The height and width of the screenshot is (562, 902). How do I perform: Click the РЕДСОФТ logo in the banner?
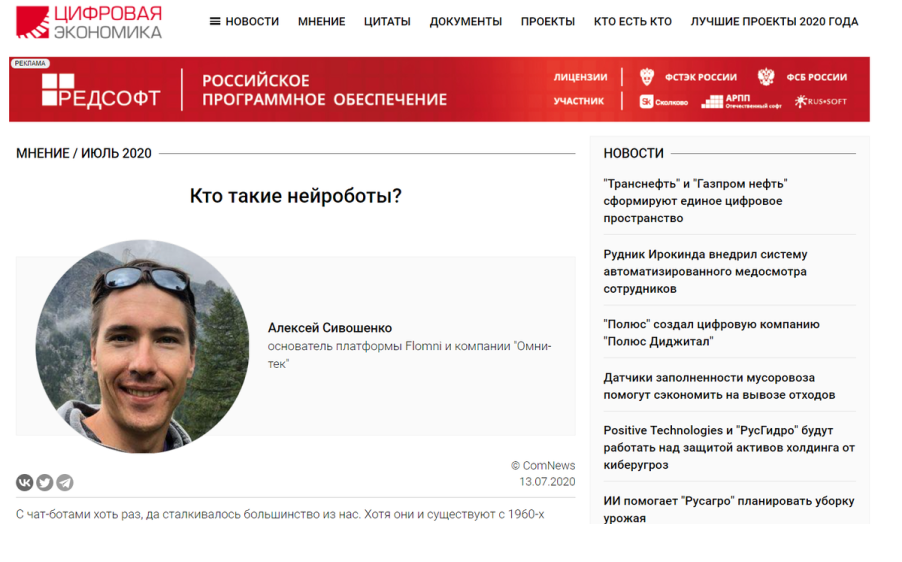click(x=101, y=90)
